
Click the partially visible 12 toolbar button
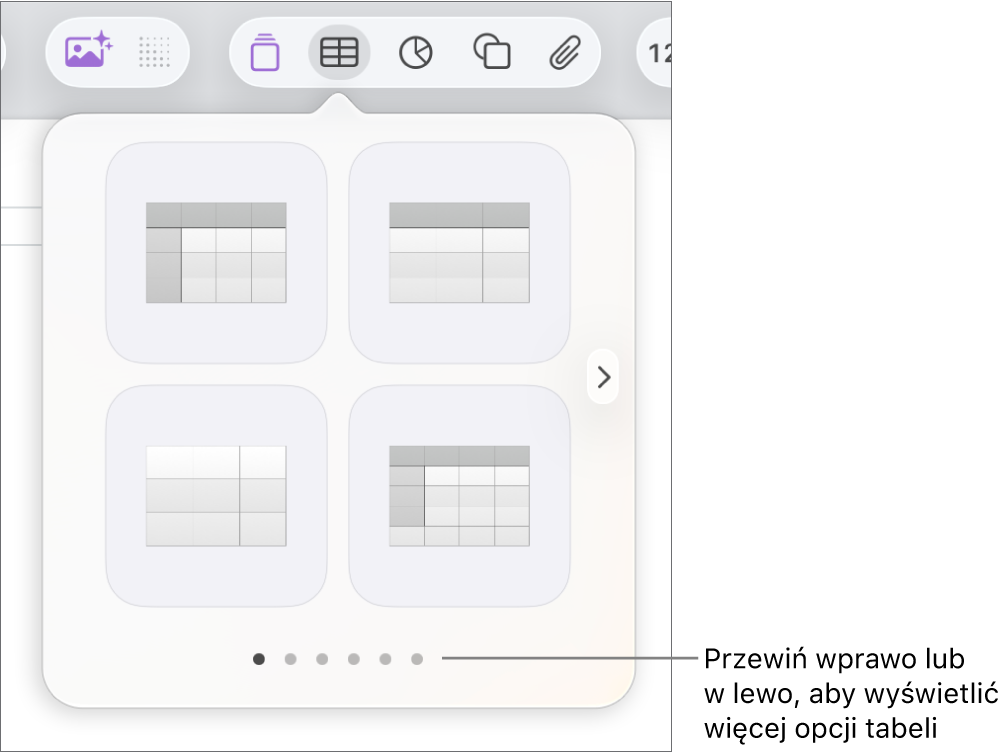(x=655, y=53)
